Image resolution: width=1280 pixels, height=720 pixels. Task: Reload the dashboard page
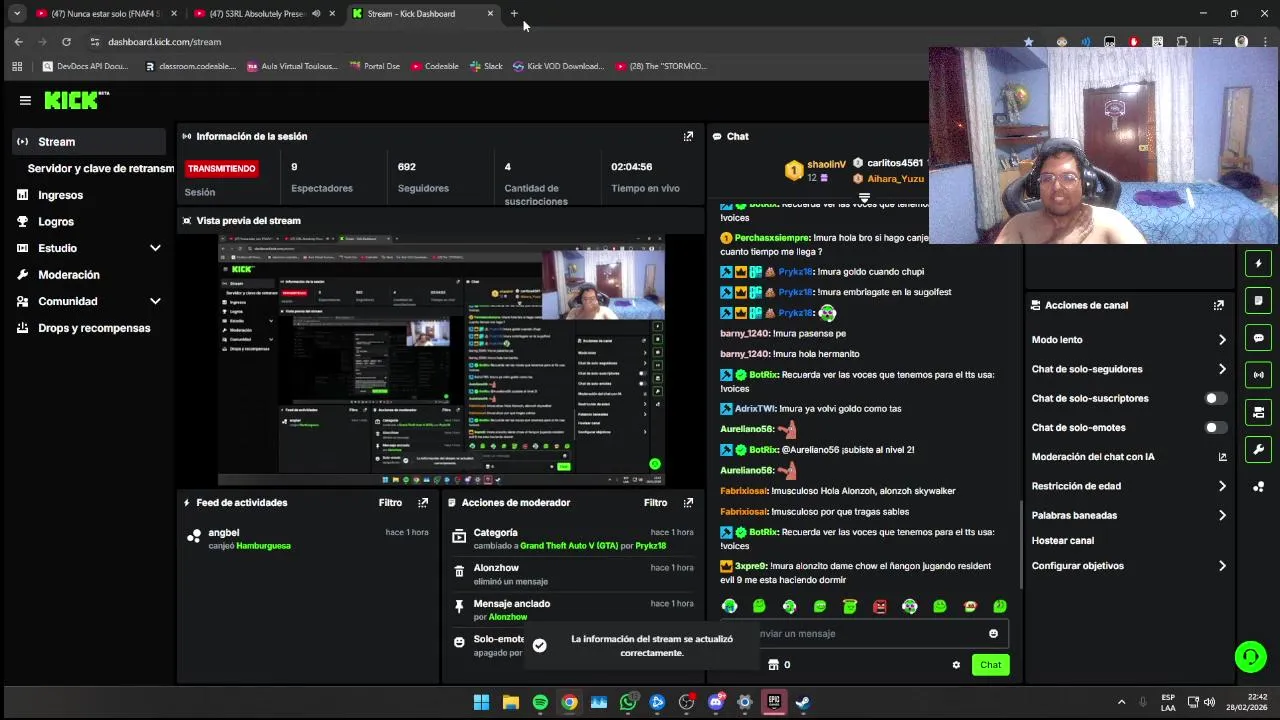pyautogui.click(x=66, y=42)
